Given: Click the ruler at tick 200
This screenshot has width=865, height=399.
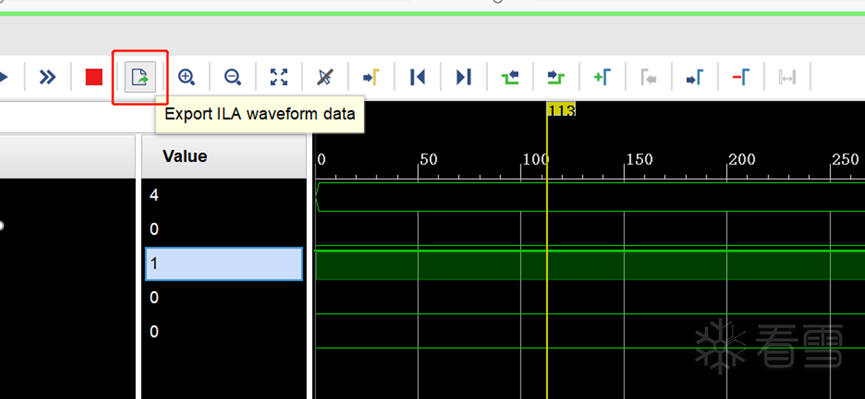Looking at the screenshot, I should 742,160.
